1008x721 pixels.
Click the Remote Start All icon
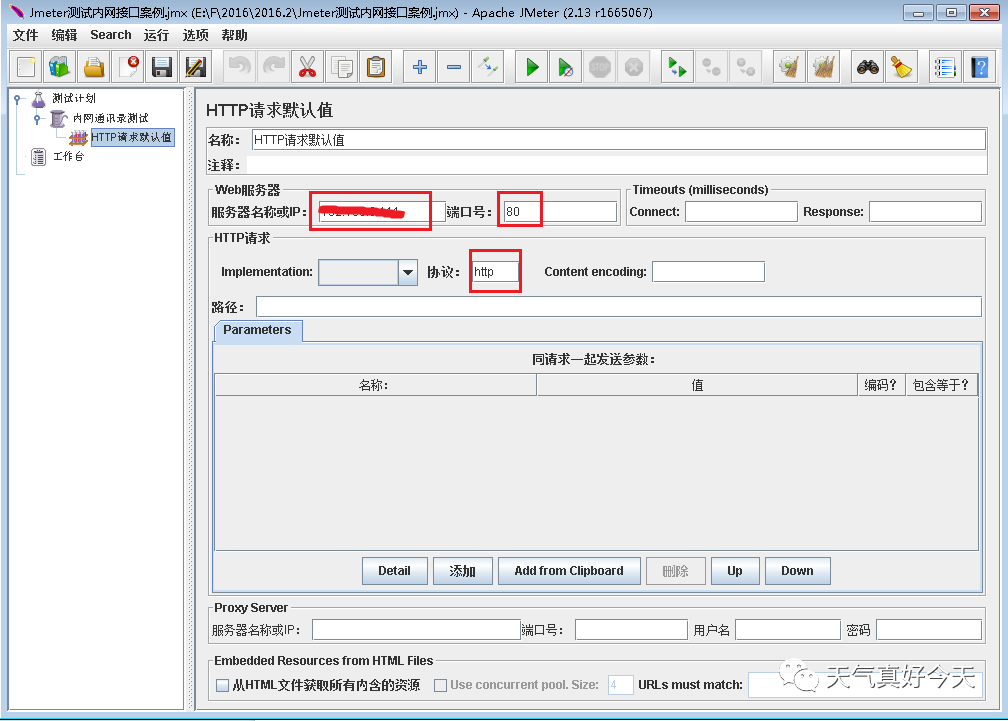[678, 67]
